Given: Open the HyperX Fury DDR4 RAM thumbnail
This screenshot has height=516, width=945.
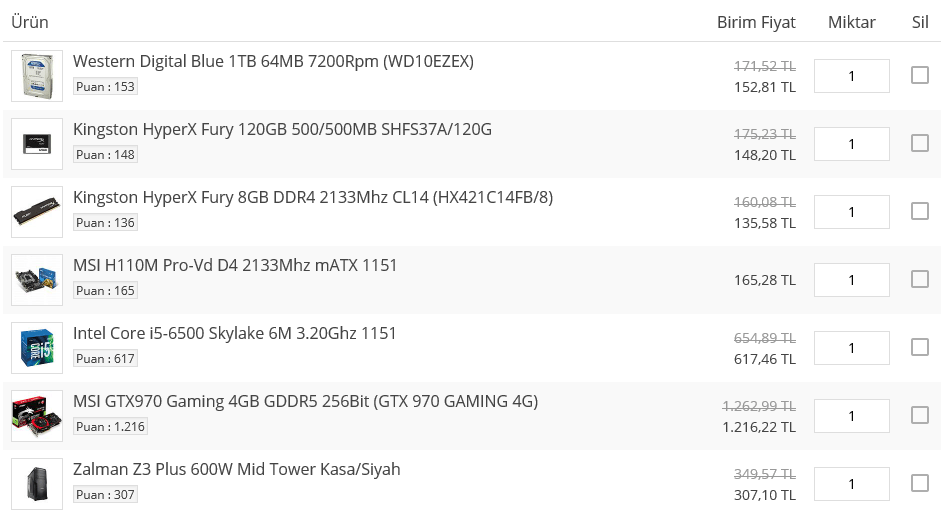Looking at the screenshot, I should click(x=37, y=212).
